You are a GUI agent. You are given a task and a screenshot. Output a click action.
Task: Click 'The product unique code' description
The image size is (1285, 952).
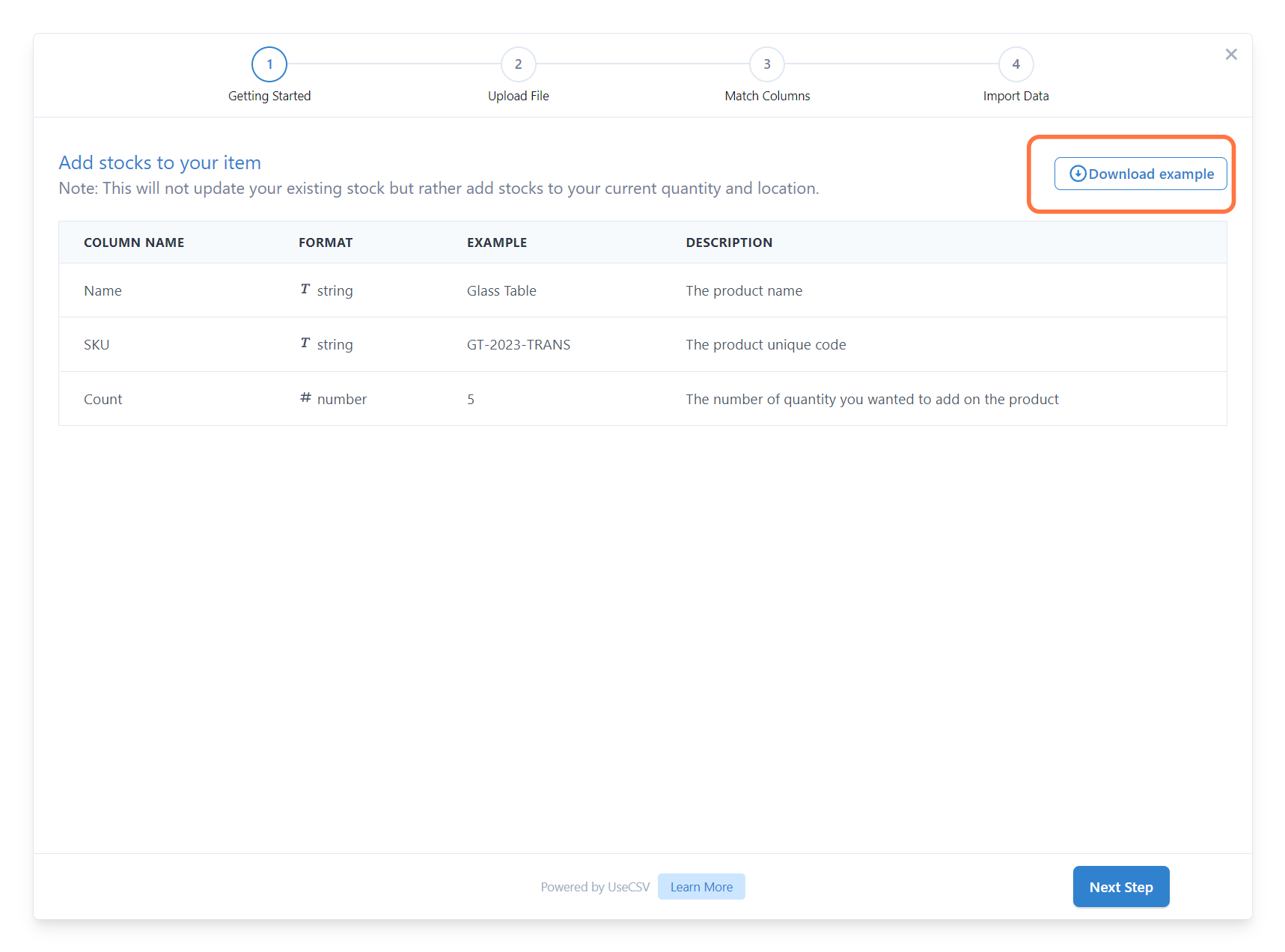(766, 345)
